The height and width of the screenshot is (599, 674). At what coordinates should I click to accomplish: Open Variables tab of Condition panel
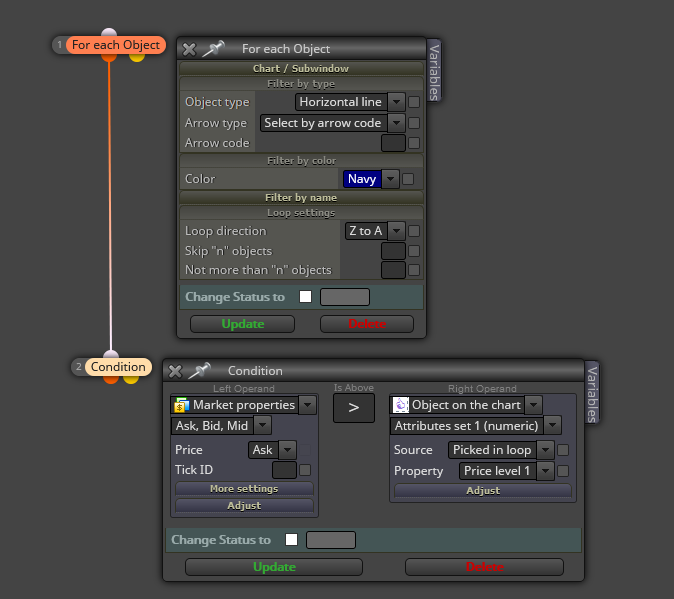[592, 394]
